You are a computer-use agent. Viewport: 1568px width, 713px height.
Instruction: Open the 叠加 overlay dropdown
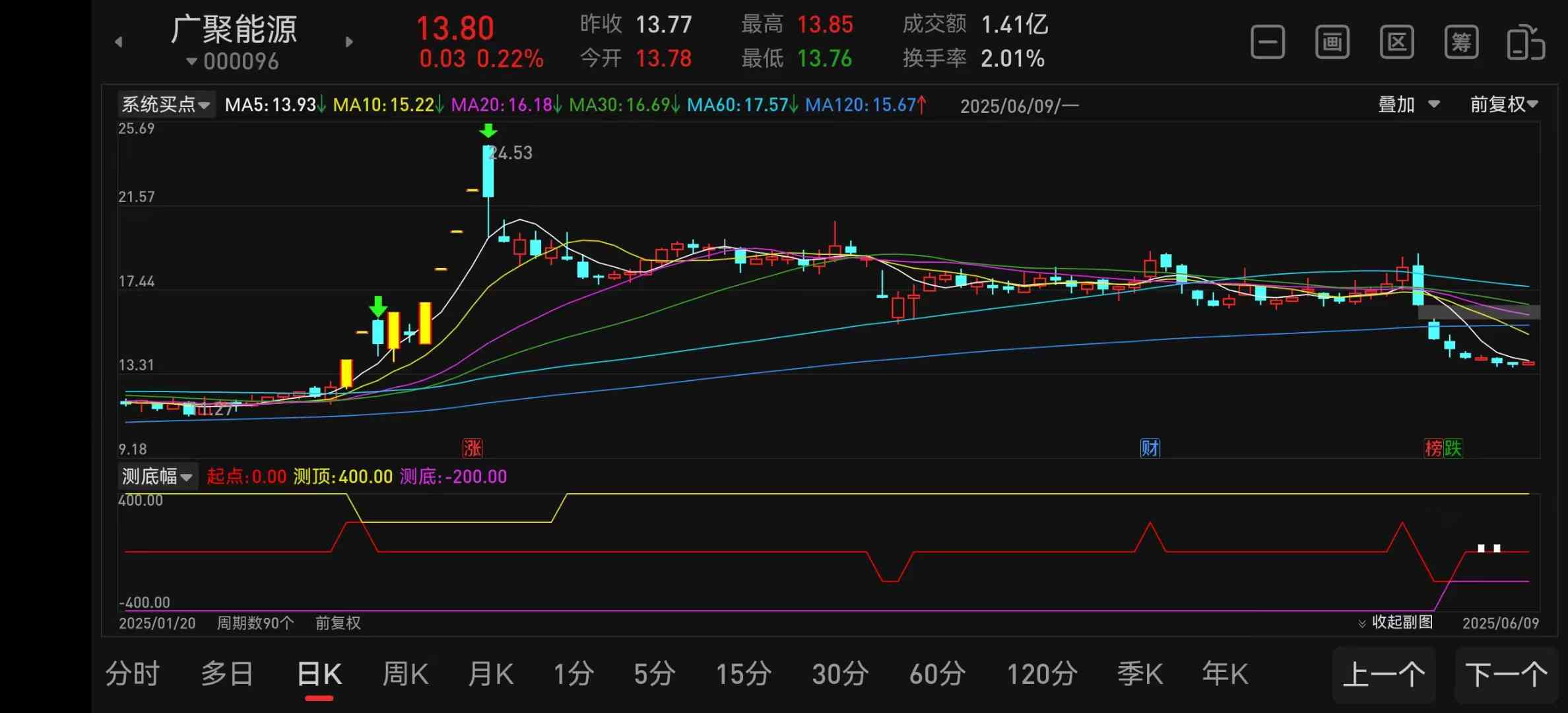pyautogui.click(x=1408, y=104)
